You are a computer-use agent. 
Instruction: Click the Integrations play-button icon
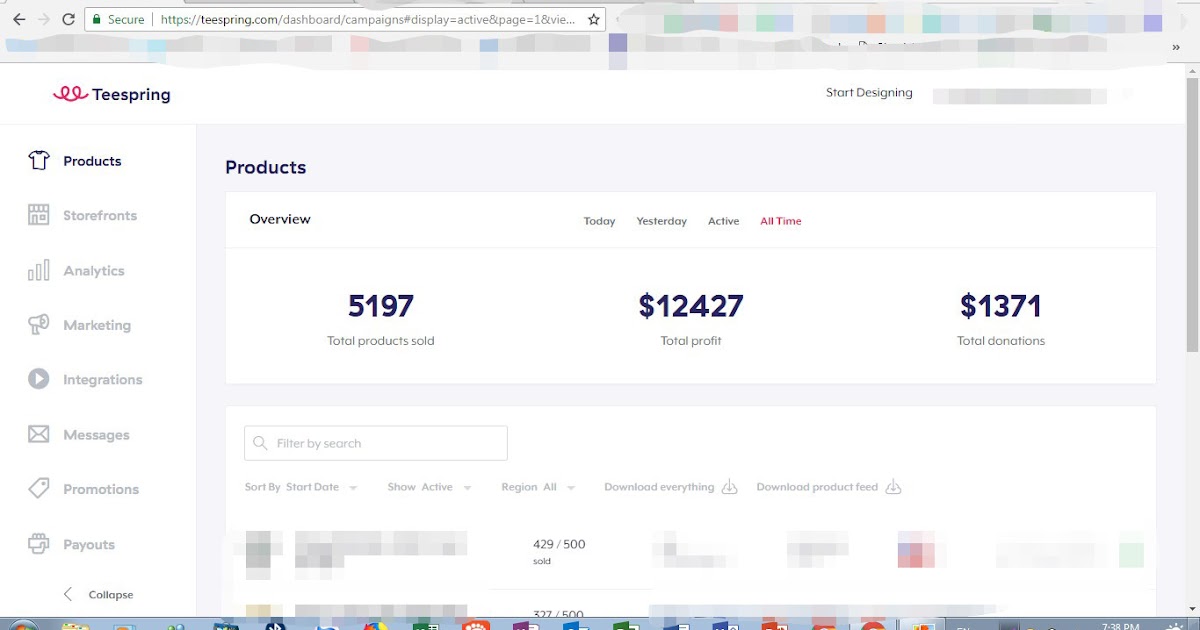coord(38,379)
